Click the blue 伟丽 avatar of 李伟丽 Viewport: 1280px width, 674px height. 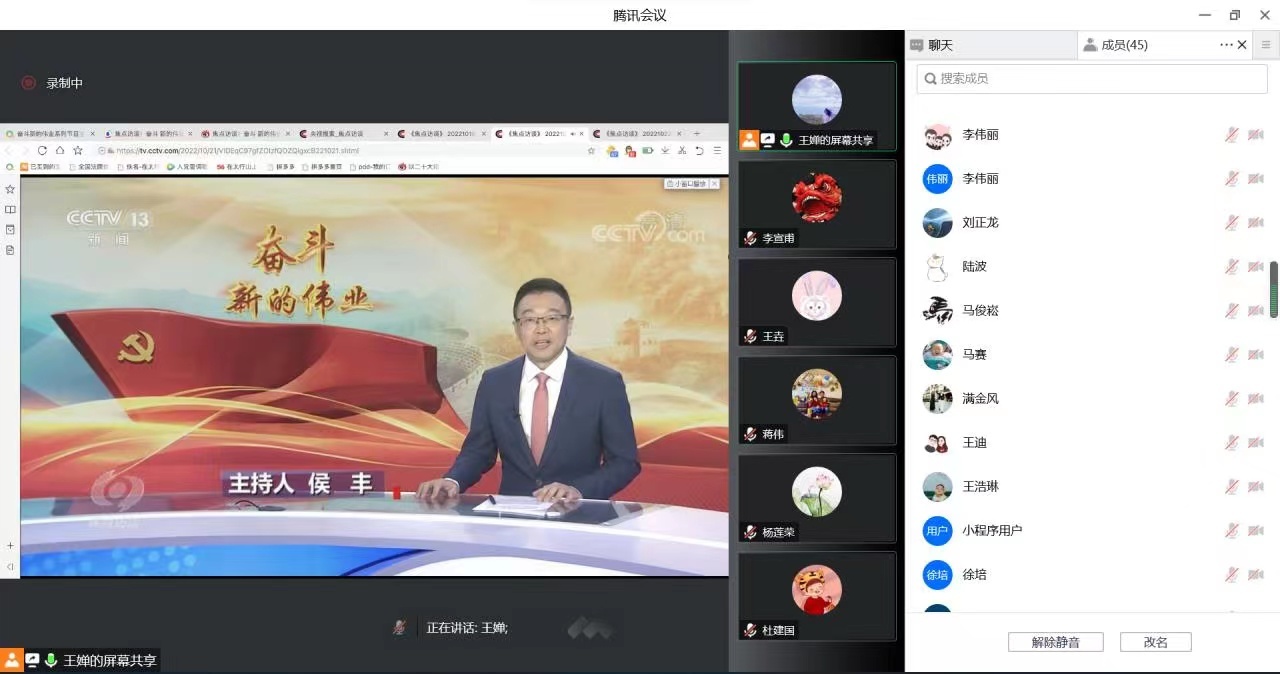click(937, 179)
